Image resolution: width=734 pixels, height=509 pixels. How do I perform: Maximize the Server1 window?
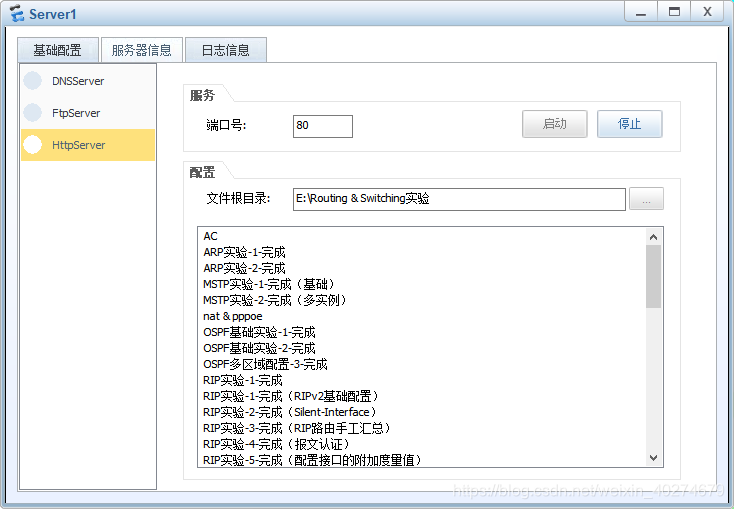tap(674, 12)
